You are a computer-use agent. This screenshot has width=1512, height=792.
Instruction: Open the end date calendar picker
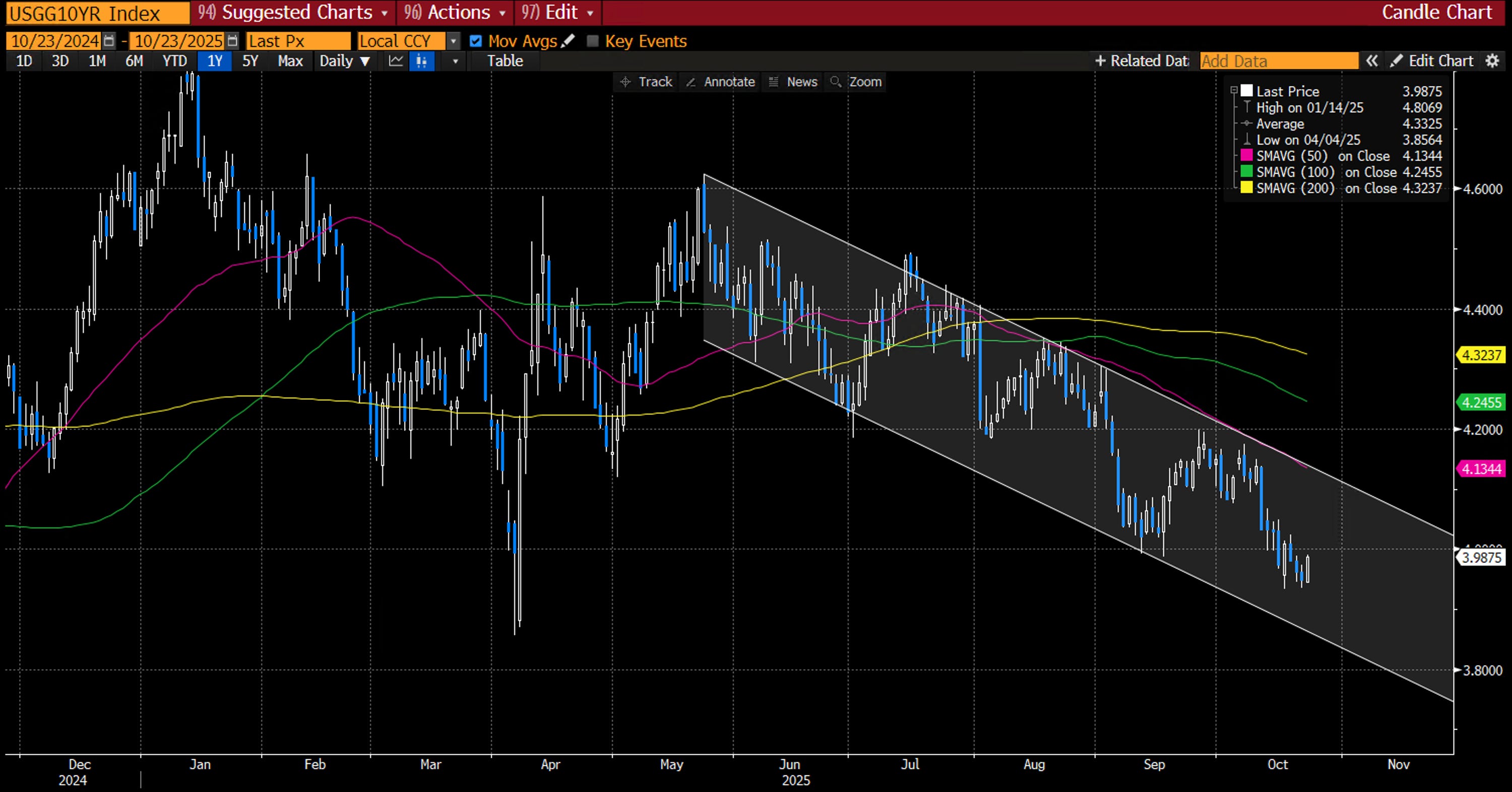coord(233,40)
